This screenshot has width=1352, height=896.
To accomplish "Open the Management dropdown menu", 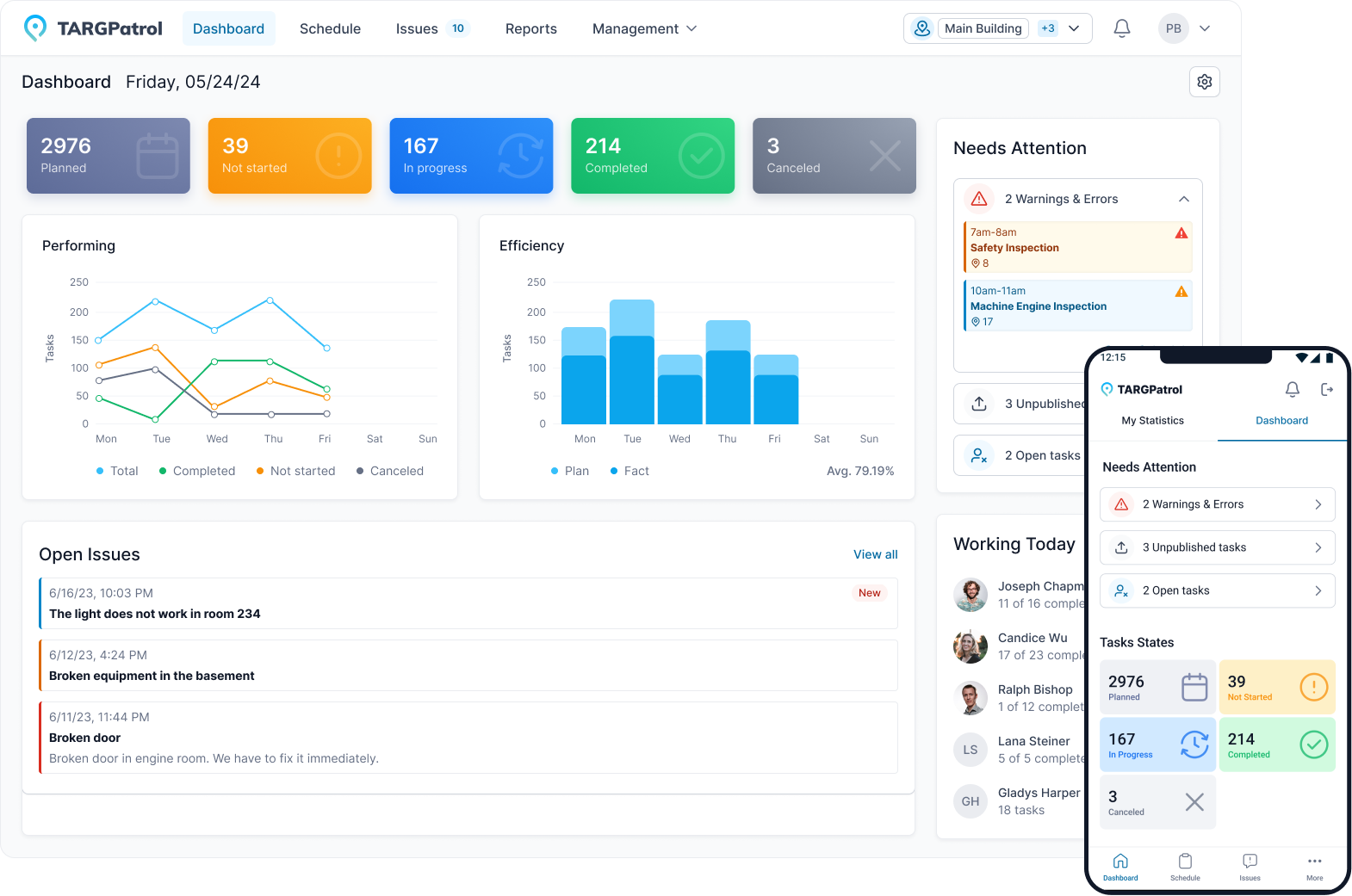I will (644, 28).
